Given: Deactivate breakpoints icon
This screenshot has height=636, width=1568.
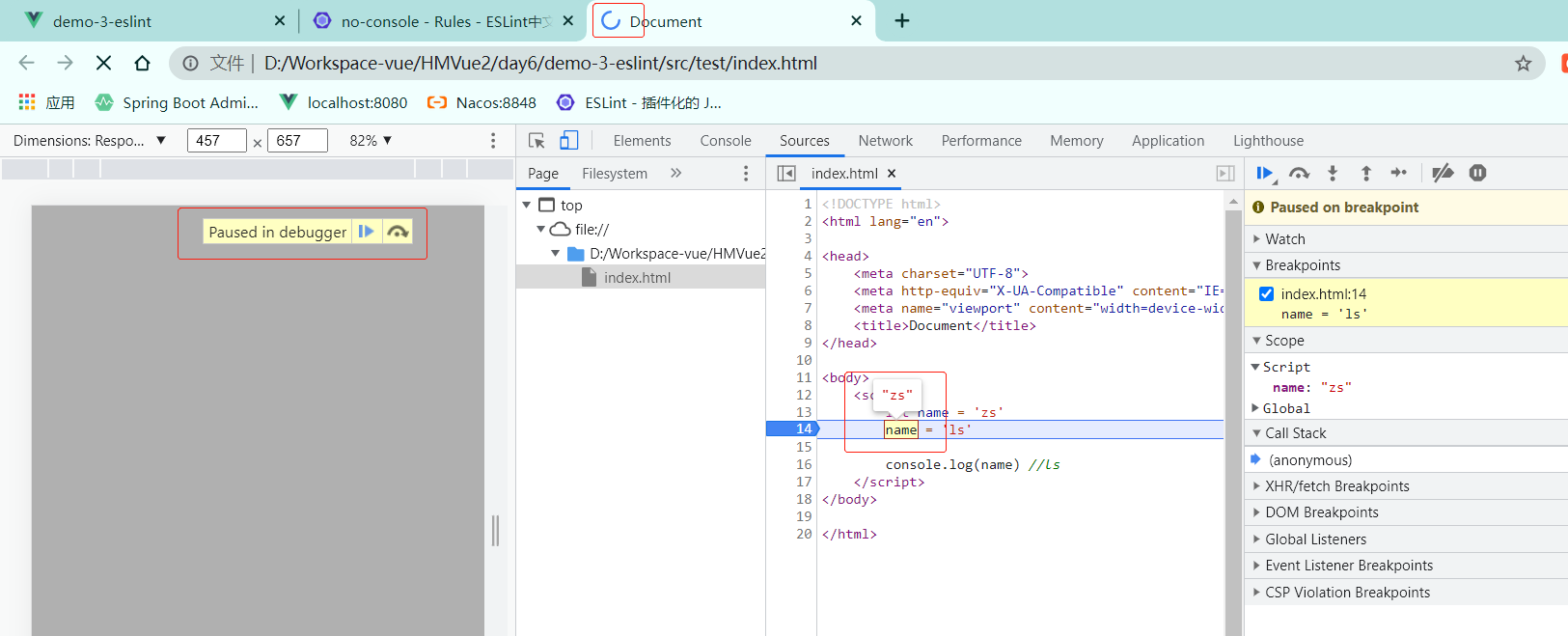Looking at the screenshot, I should pyautogui.click(x=1443, y=174).
